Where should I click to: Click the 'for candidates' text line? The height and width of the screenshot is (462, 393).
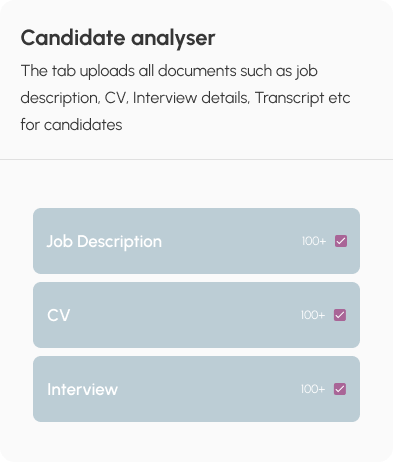tap(71, 125)
